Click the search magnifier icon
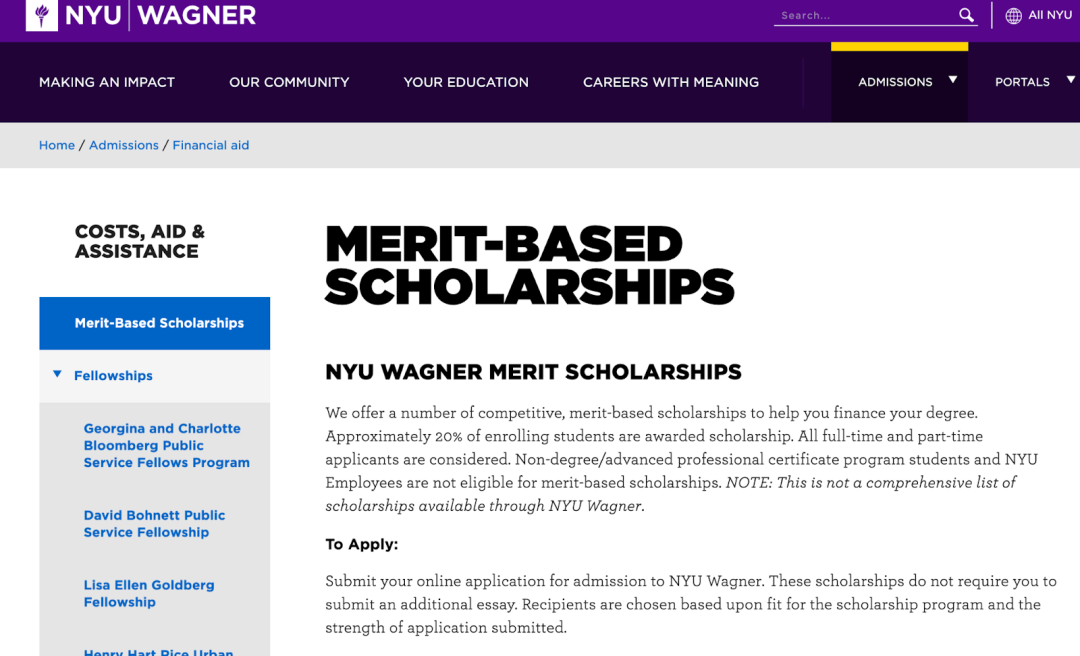This screenshot has width=1080, height=656. click(x=966, y=15)
